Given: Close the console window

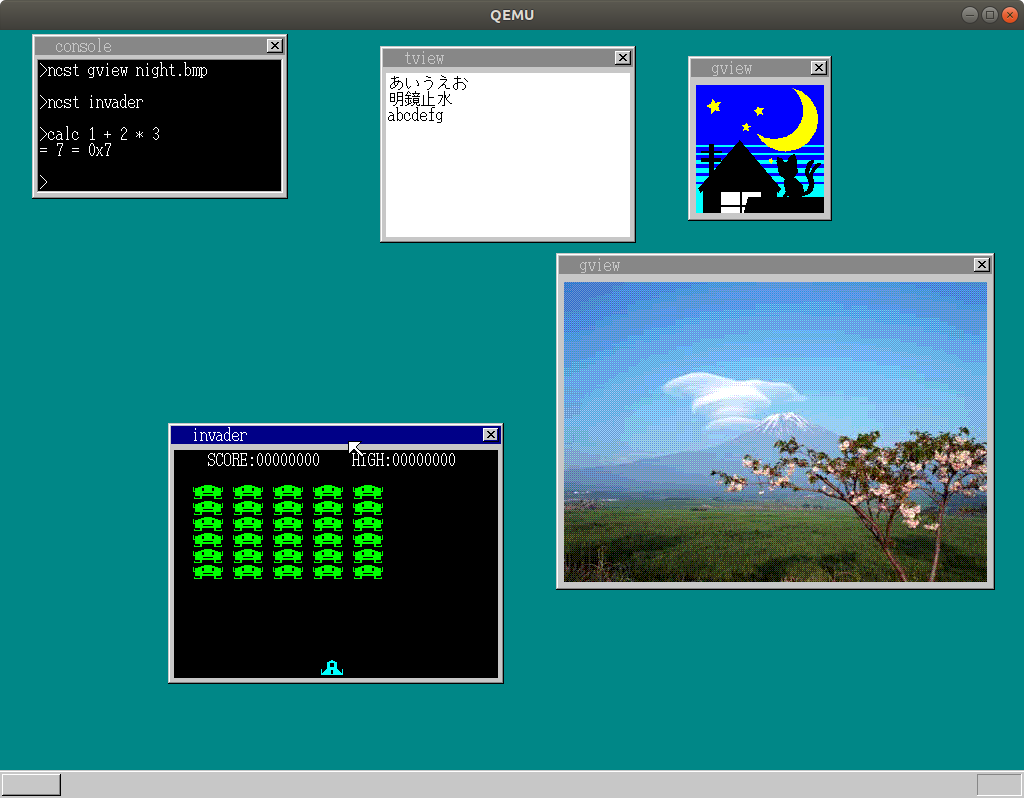Looking at the screenshot, I should pyautogui.click(x=274, y=46).
